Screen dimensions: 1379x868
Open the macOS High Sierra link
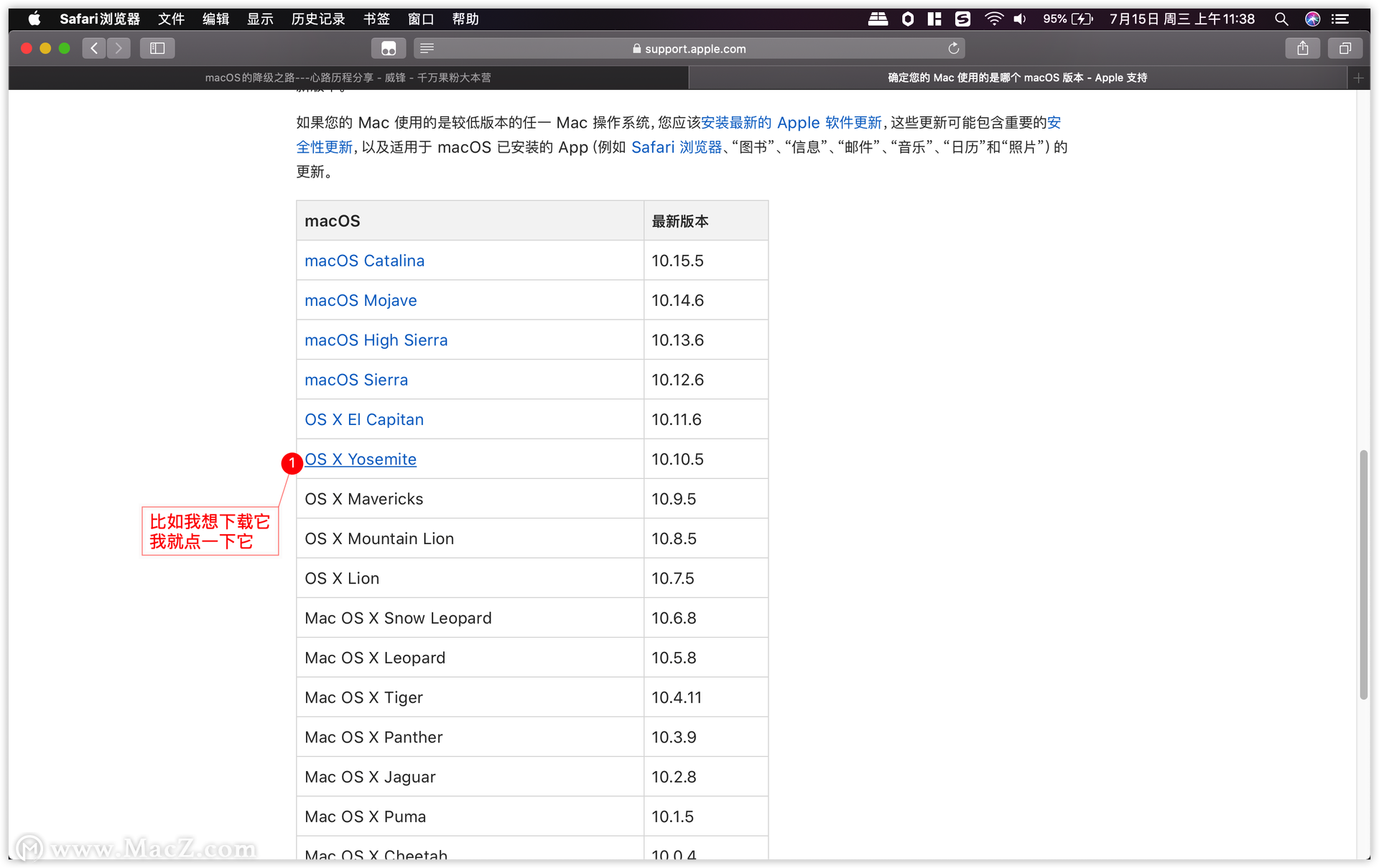(376, 340)
